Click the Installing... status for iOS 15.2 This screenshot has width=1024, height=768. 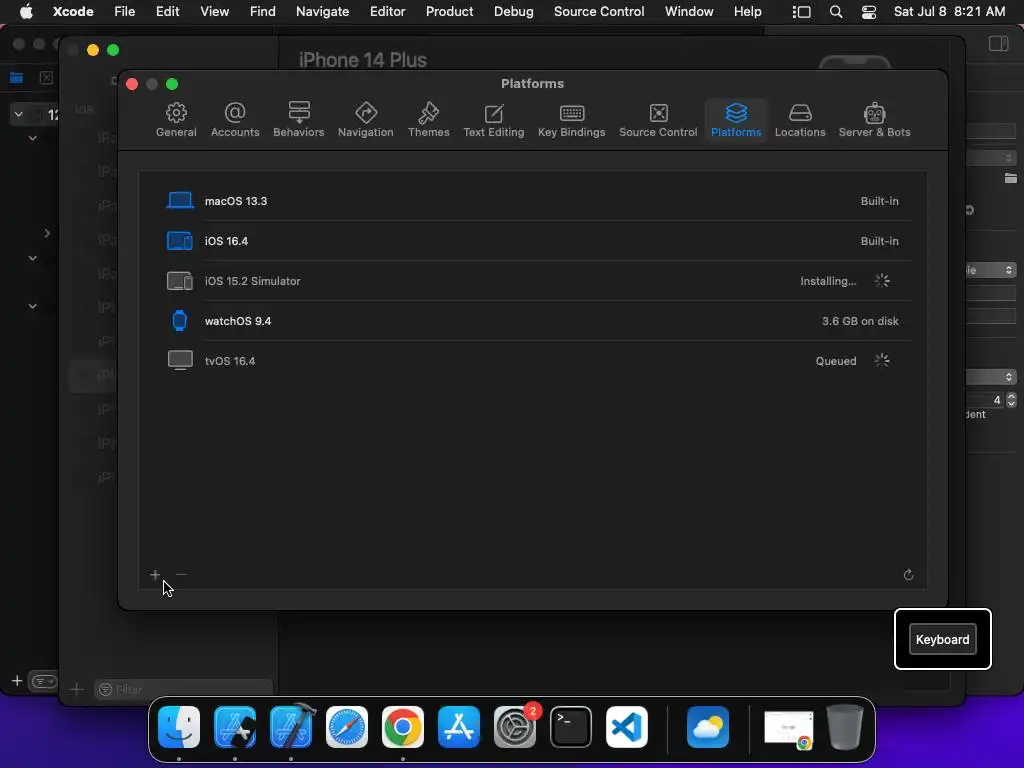[x=828, y=281]
